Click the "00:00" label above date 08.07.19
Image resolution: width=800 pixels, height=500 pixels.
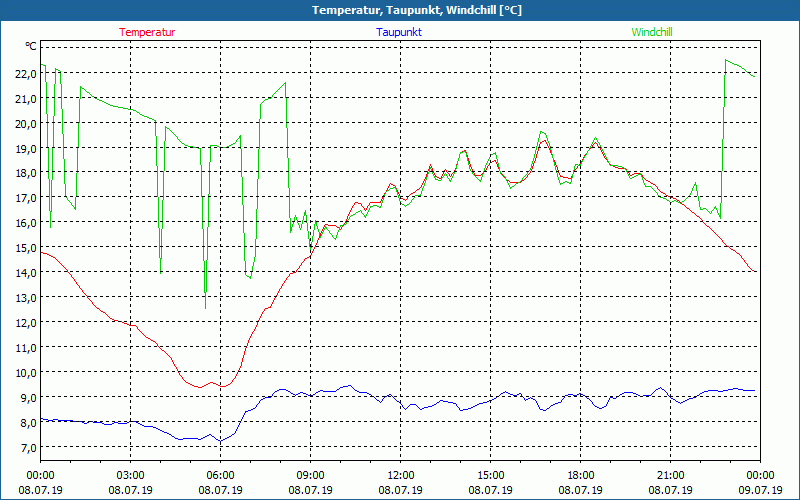40,476
